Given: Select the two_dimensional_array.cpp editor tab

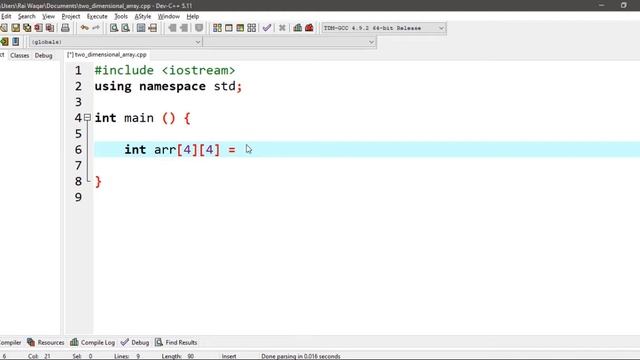Looking at the screenshot, I should click(x=107, y=54).
